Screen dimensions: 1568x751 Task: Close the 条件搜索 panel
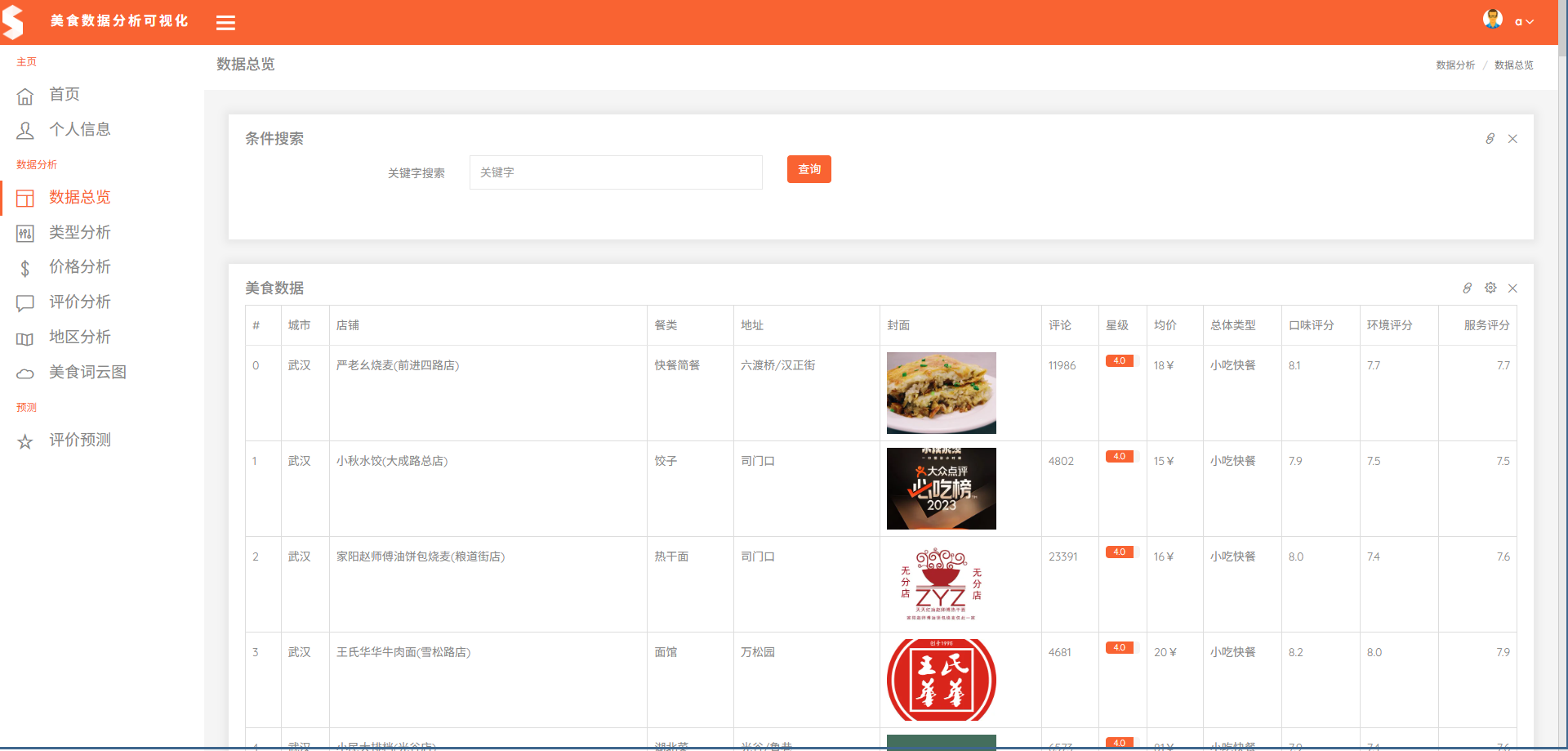click(x=1512, y=139)
